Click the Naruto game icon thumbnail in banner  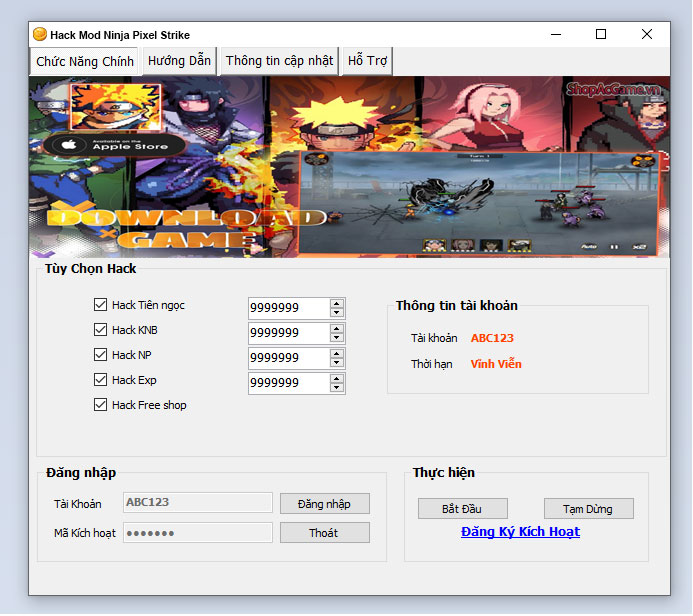(x=115, y=107)
